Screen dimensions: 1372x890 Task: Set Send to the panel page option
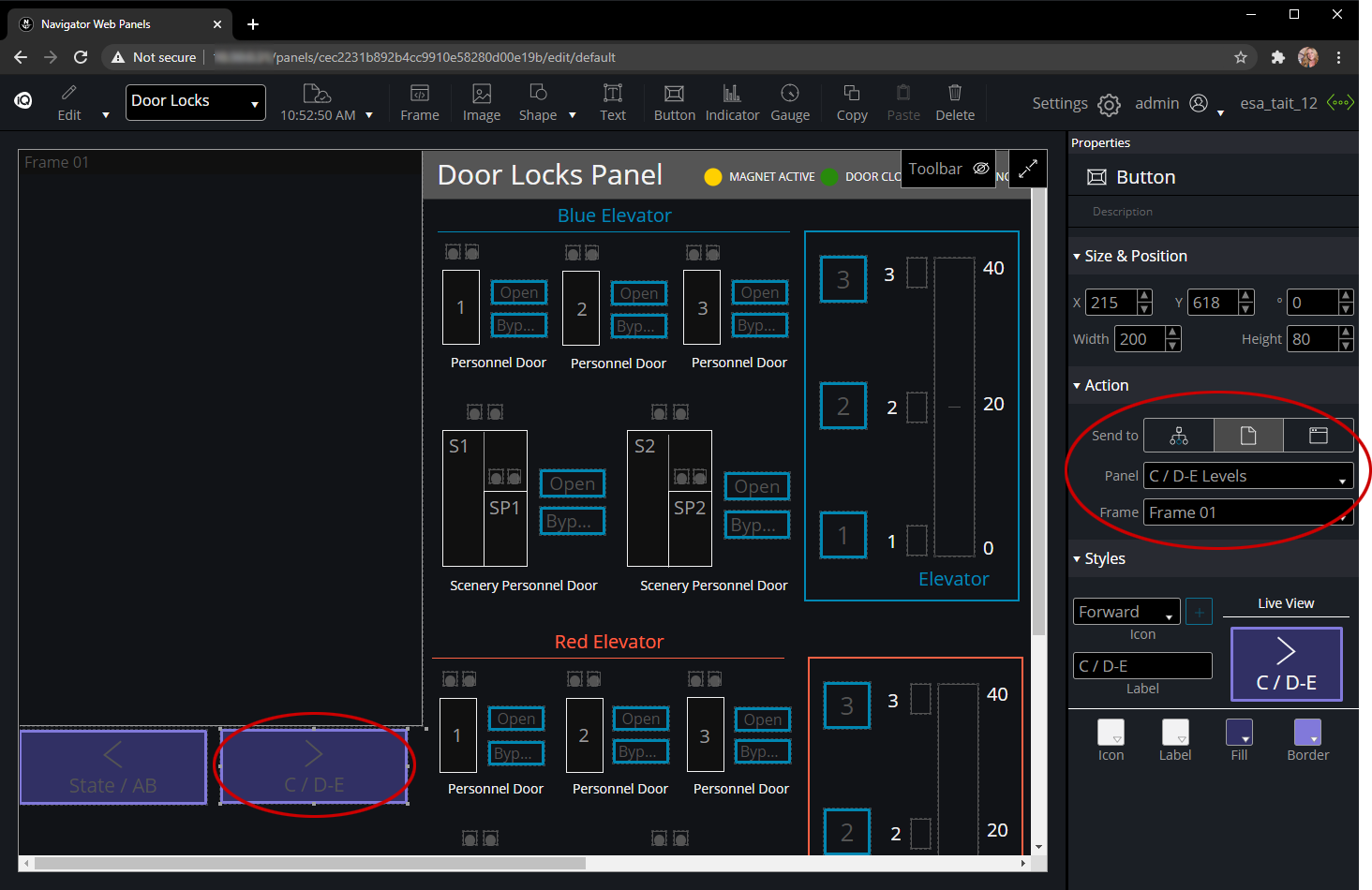coord(1248,436)
